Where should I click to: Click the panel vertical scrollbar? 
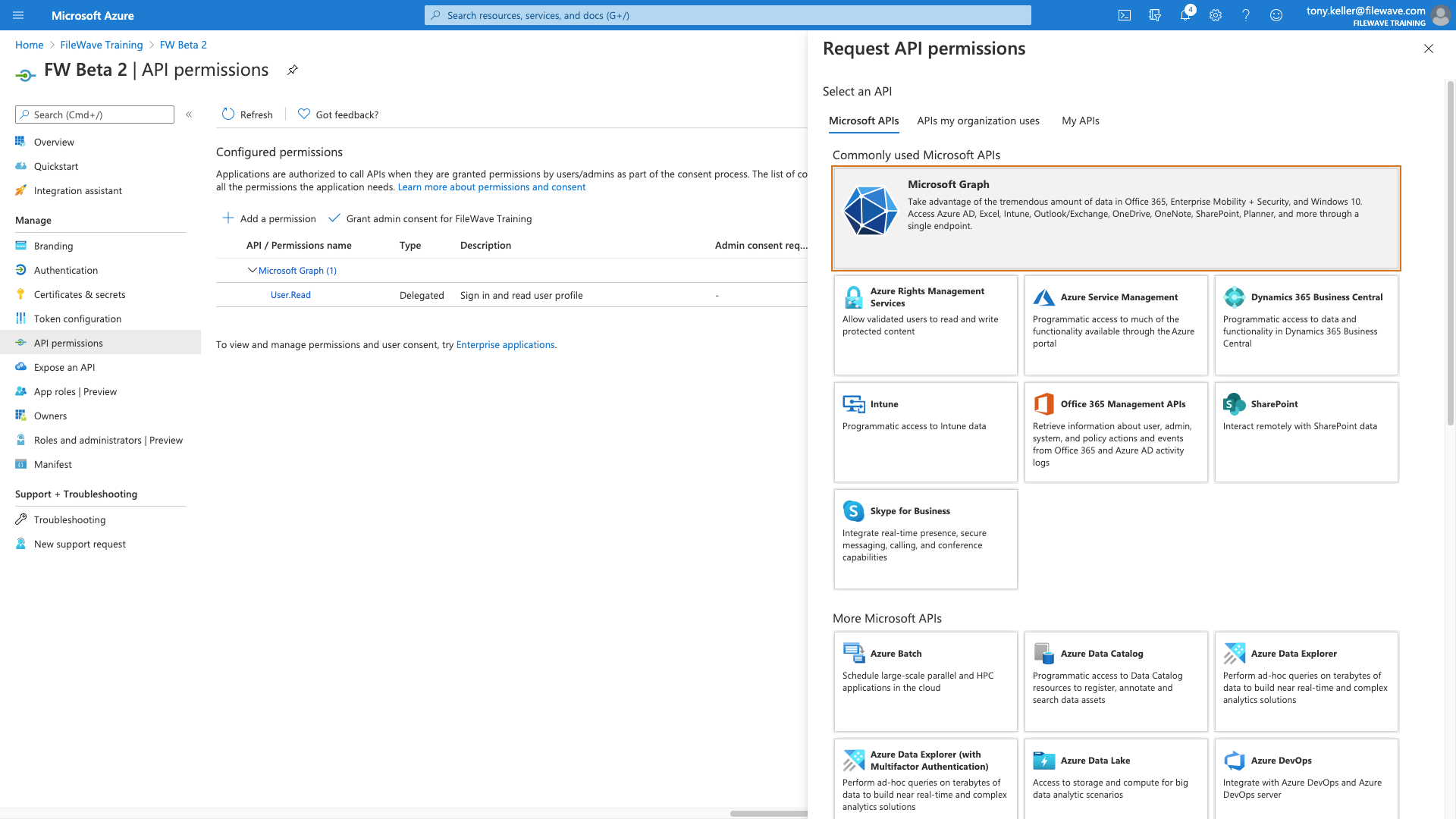click(1450, 252)
